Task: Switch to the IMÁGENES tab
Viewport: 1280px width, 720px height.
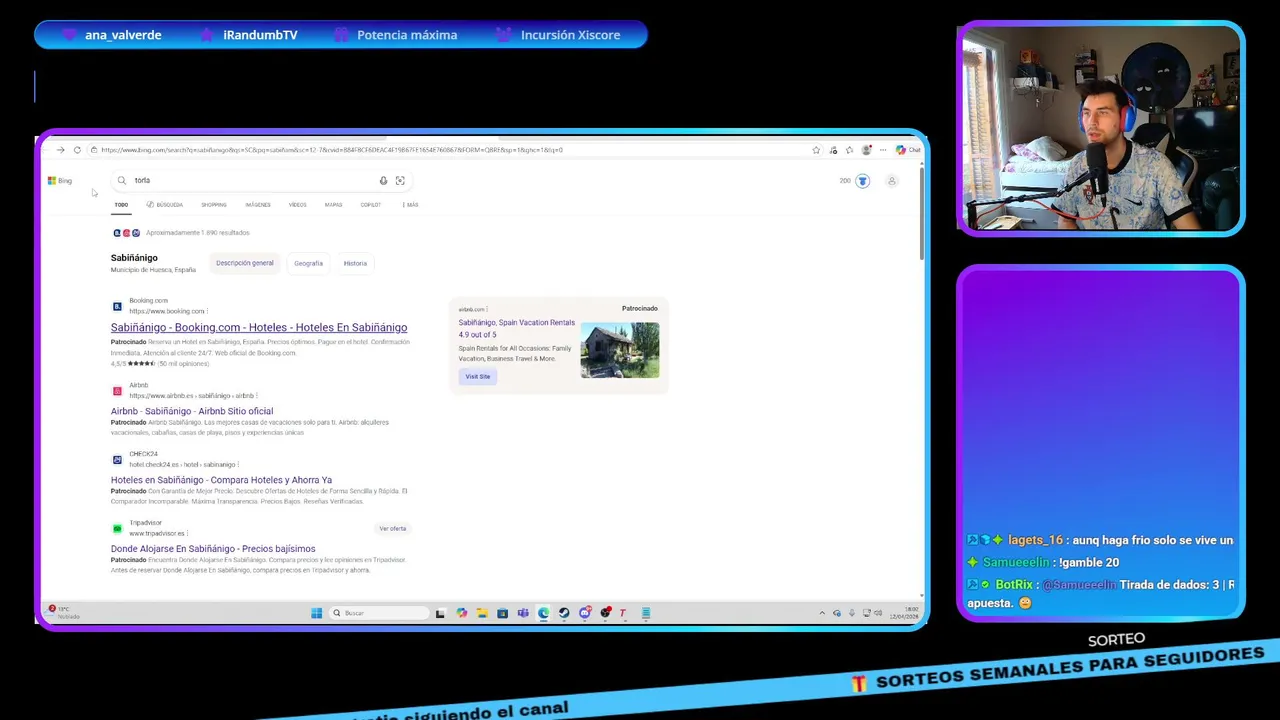Action: pos(258,205)
